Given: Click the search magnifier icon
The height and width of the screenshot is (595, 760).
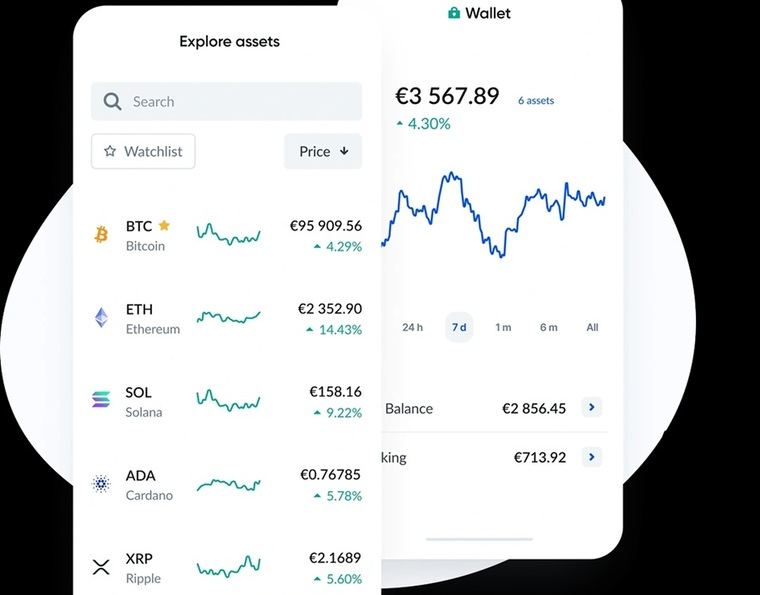Looking at the screenshot, I should tap(112, 101).
